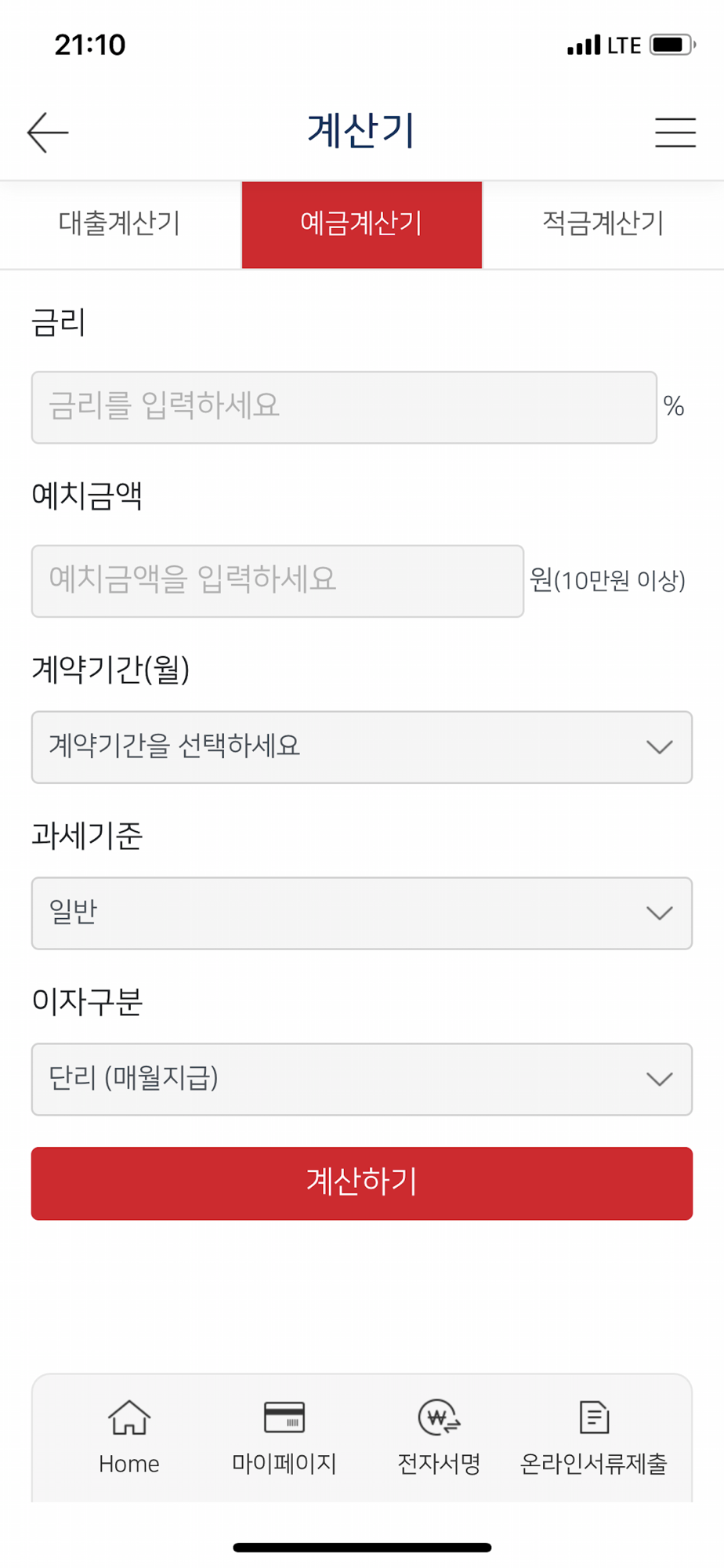
Task: Tap the Home label in bottom bar
Action: click(x=129, y=1464)
